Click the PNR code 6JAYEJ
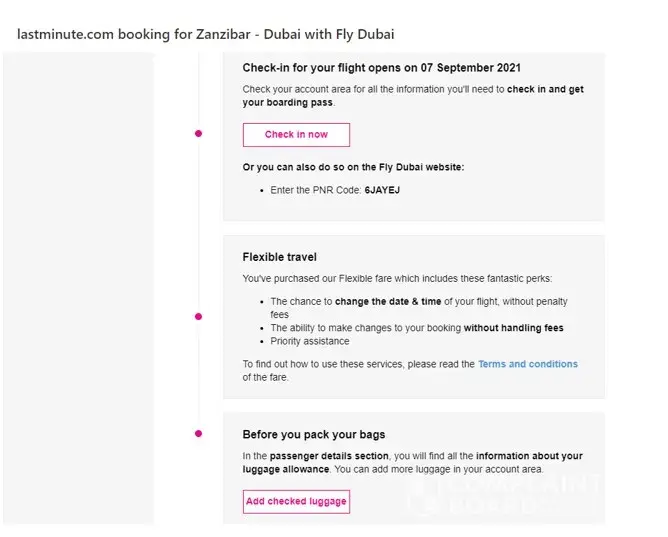Screen dimensions: 668x537 click(x=383, y=189)
